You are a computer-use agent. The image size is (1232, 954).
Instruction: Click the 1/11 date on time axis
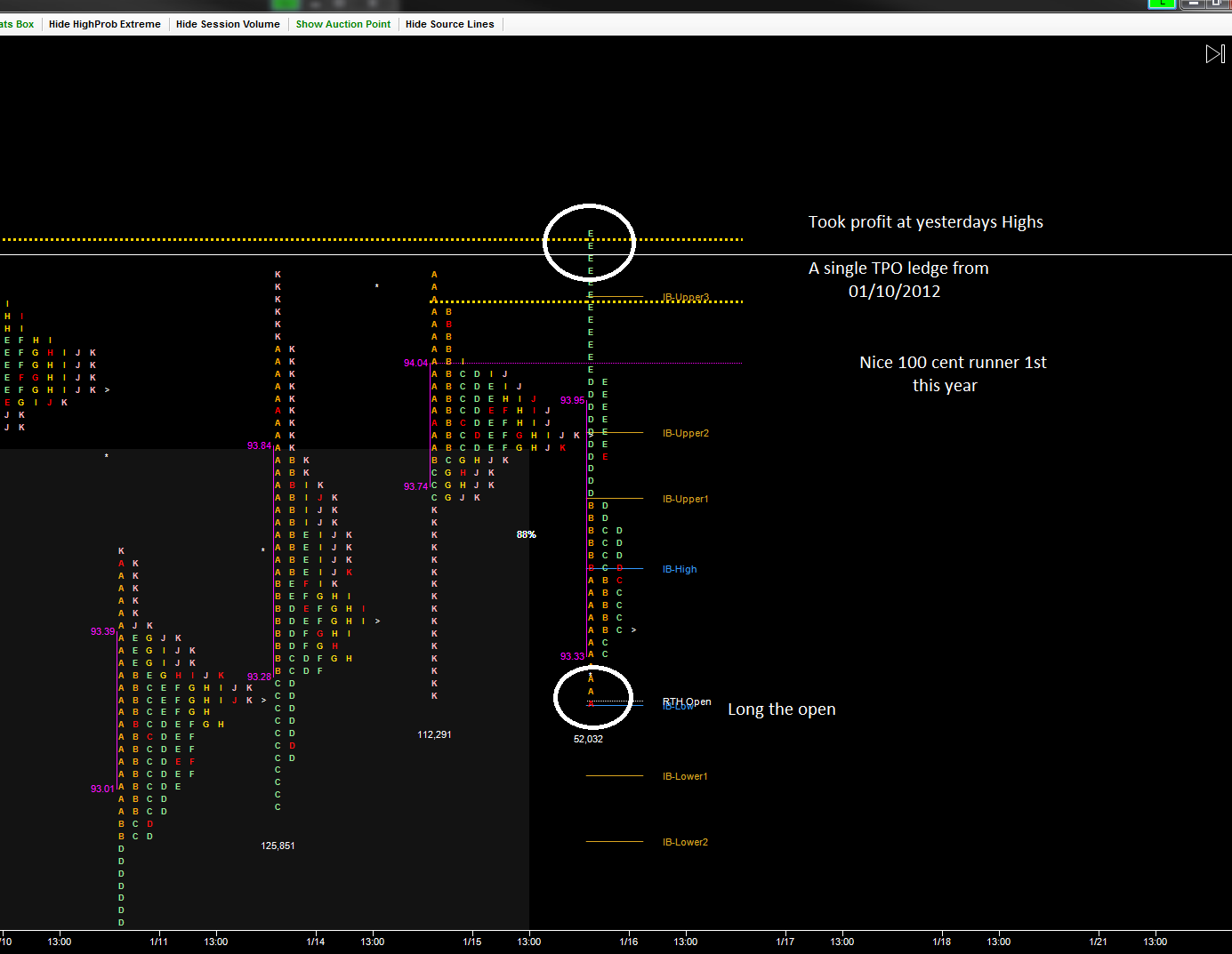[159, 942]
